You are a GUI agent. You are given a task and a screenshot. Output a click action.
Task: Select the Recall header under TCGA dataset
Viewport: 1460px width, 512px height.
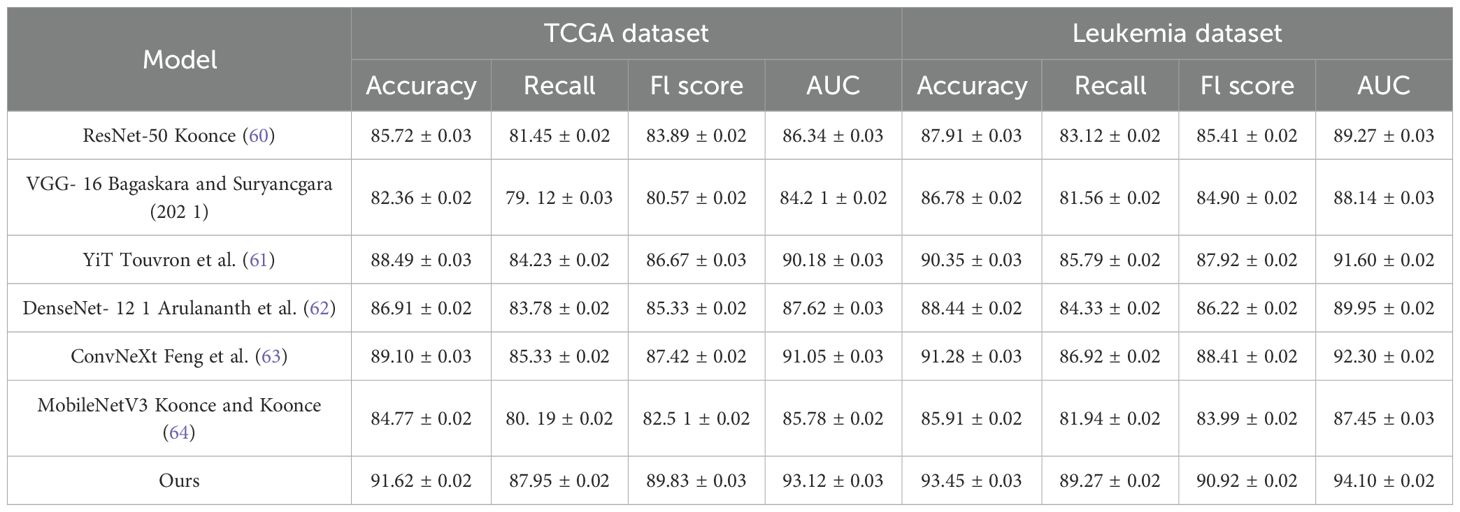pyautogui.click(x=560, y=86)
